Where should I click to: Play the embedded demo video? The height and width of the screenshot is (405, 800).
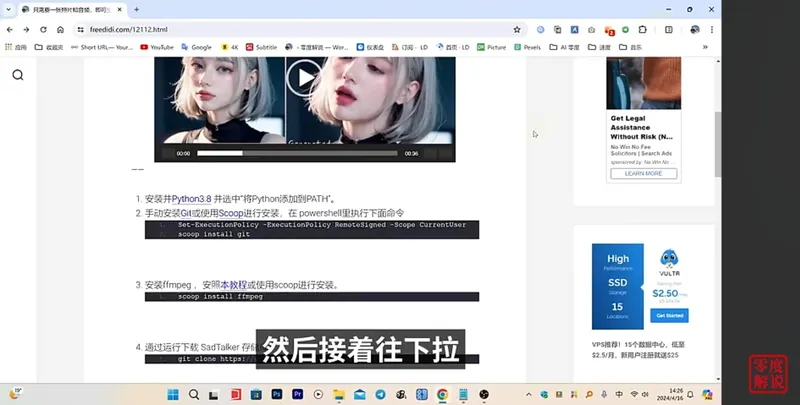tap(305, 78)
